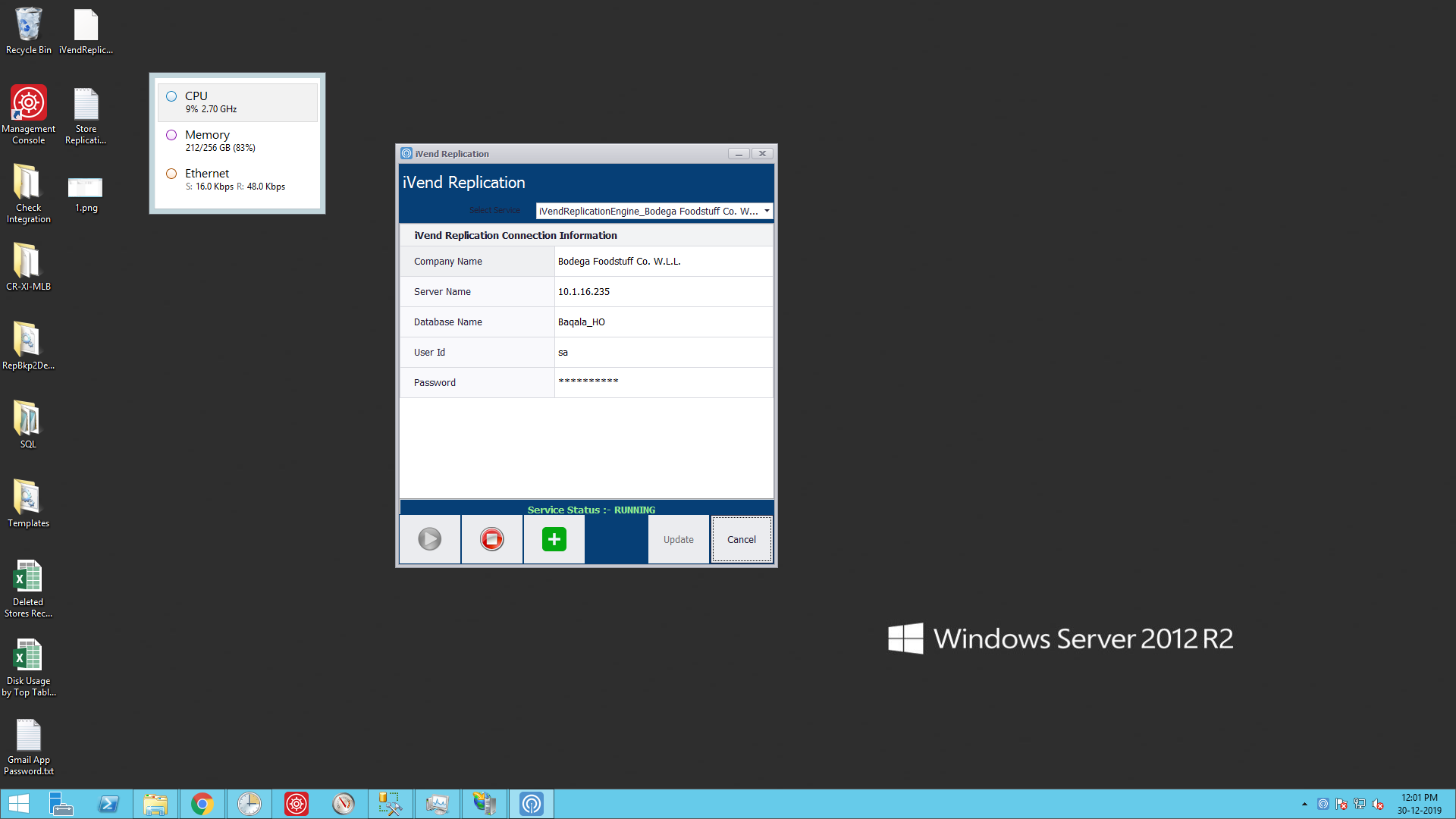Click the red stop service button

pos(491,539)
